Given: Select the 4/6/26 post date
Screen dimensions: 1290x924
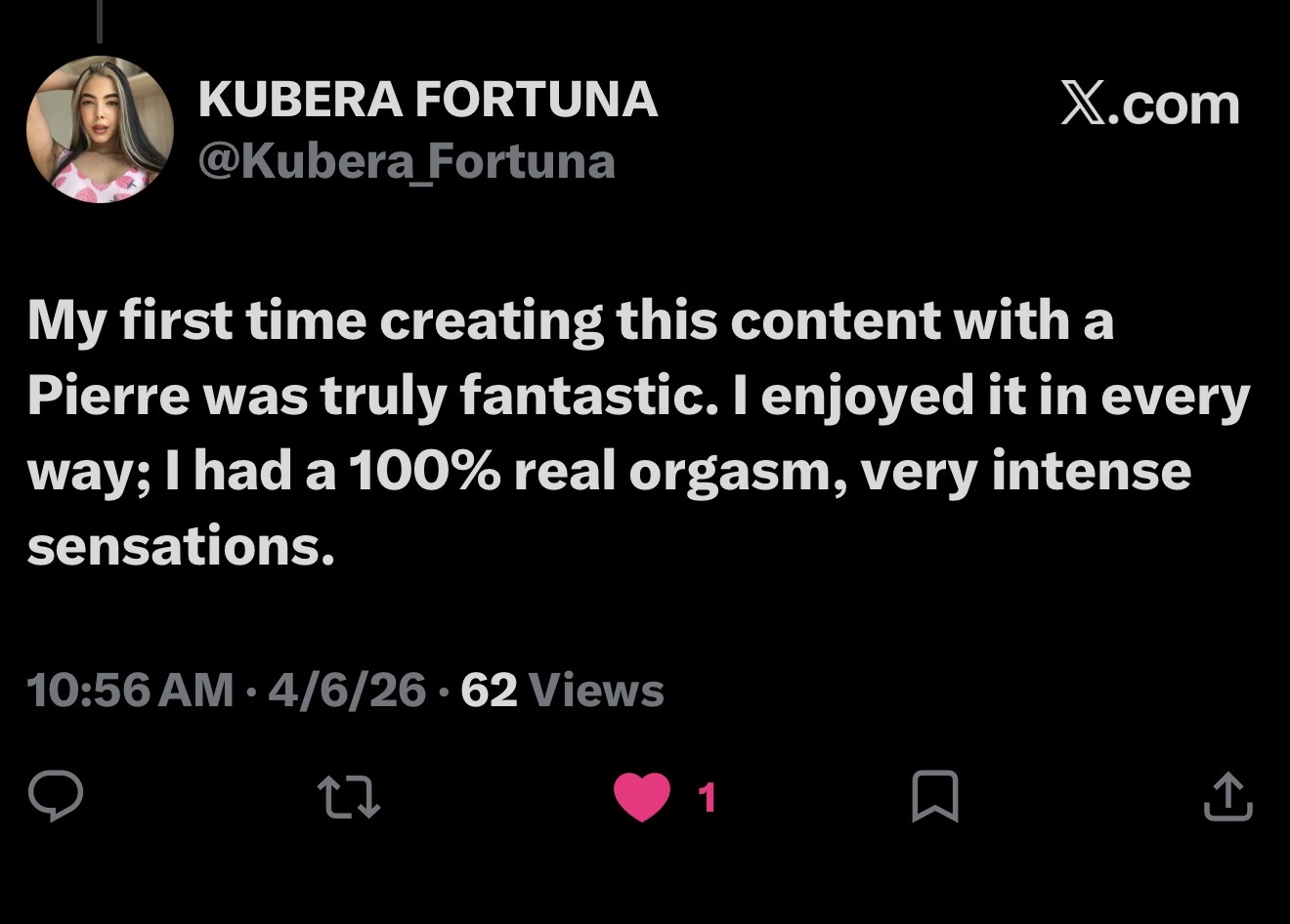Looking at the screenshot, I should point(347,691).
